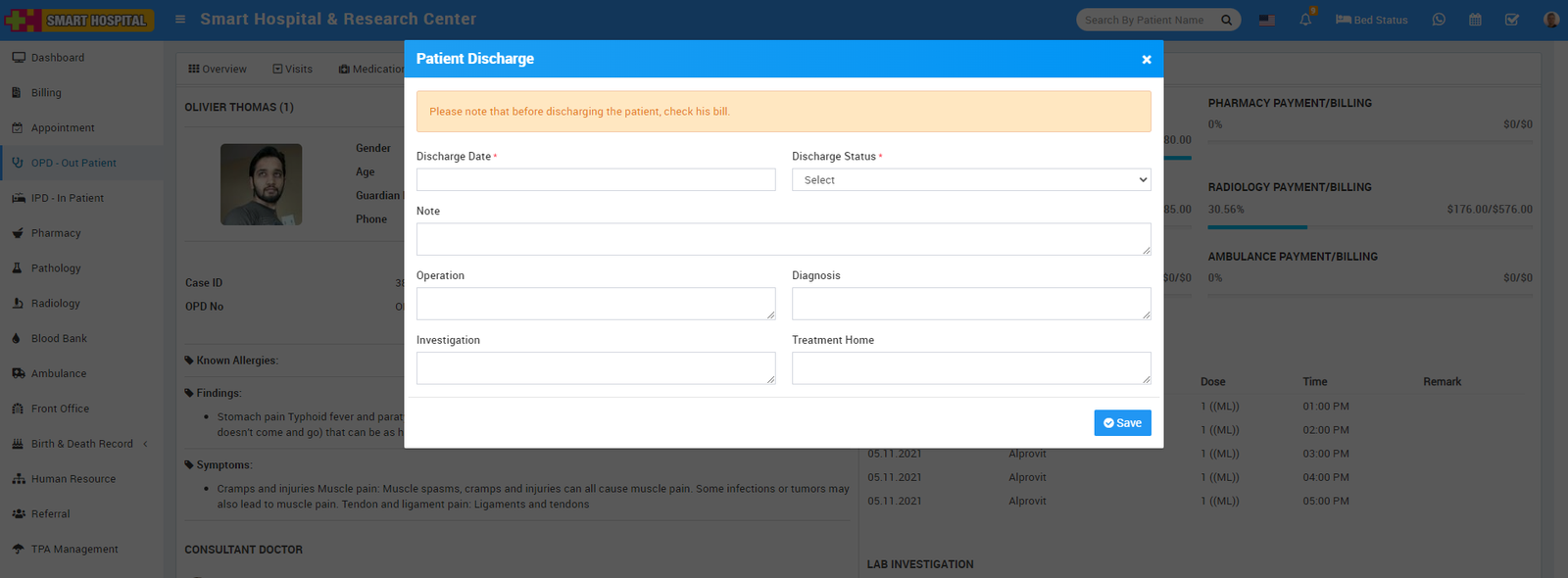Click the user profile avatar

(1550, 20)
